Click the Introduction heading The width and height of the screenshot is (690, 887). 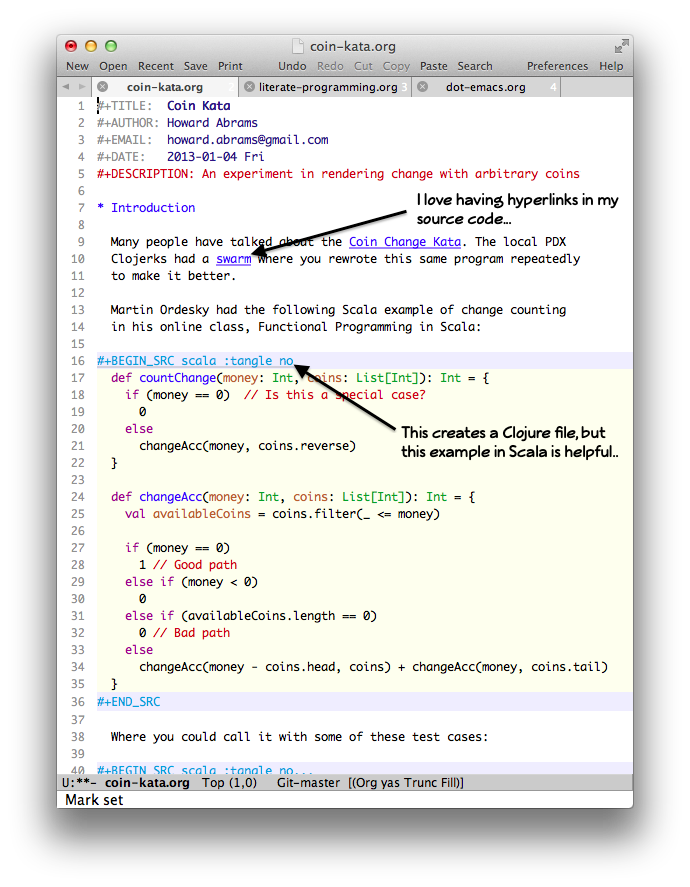(153, 208)
